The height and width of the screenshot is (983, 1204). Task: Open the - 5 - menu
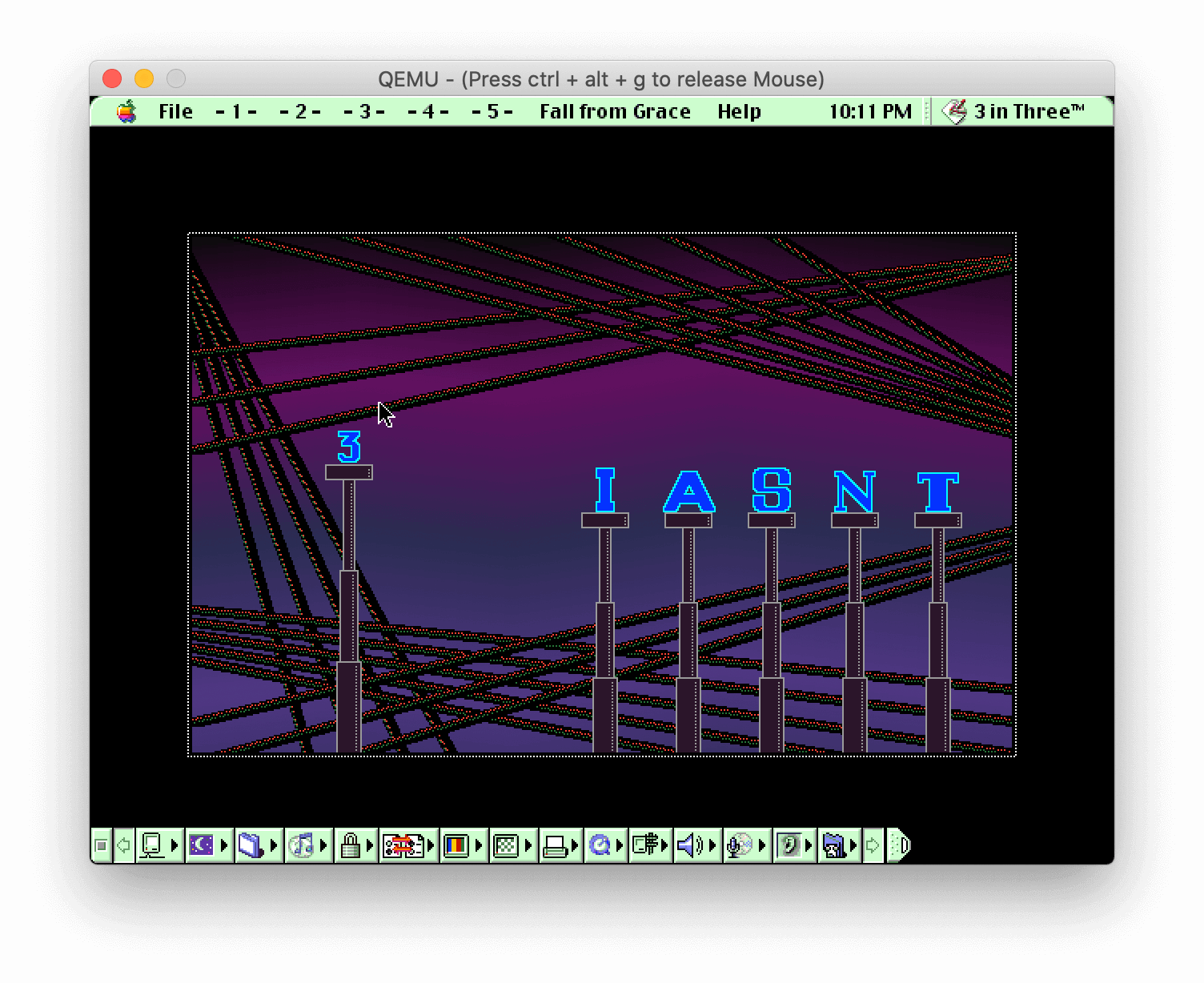(x=492, y=111)
